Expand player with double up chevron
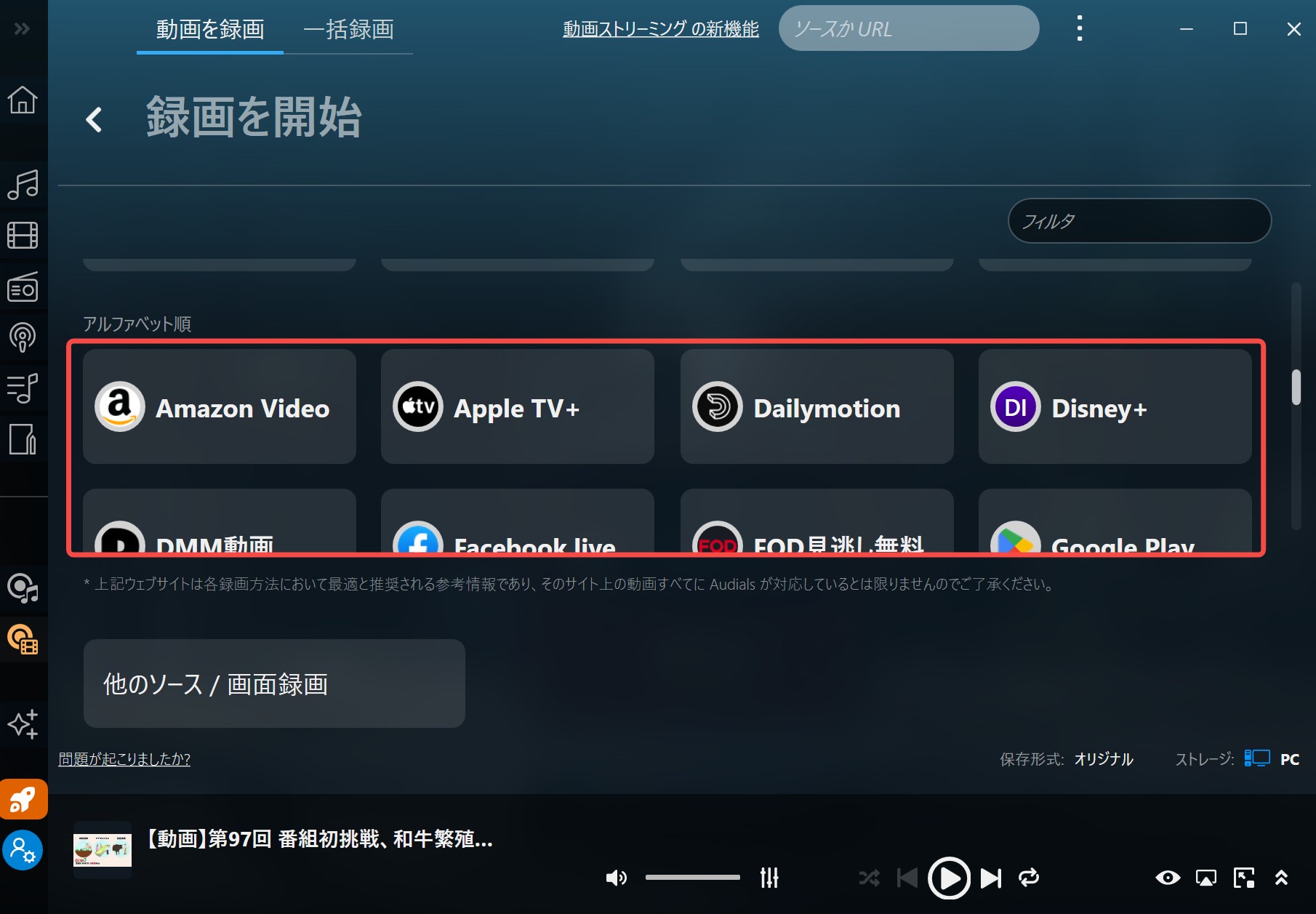Image resolution: width=1316 pixels, height=914 pixels. (1282, 878)
